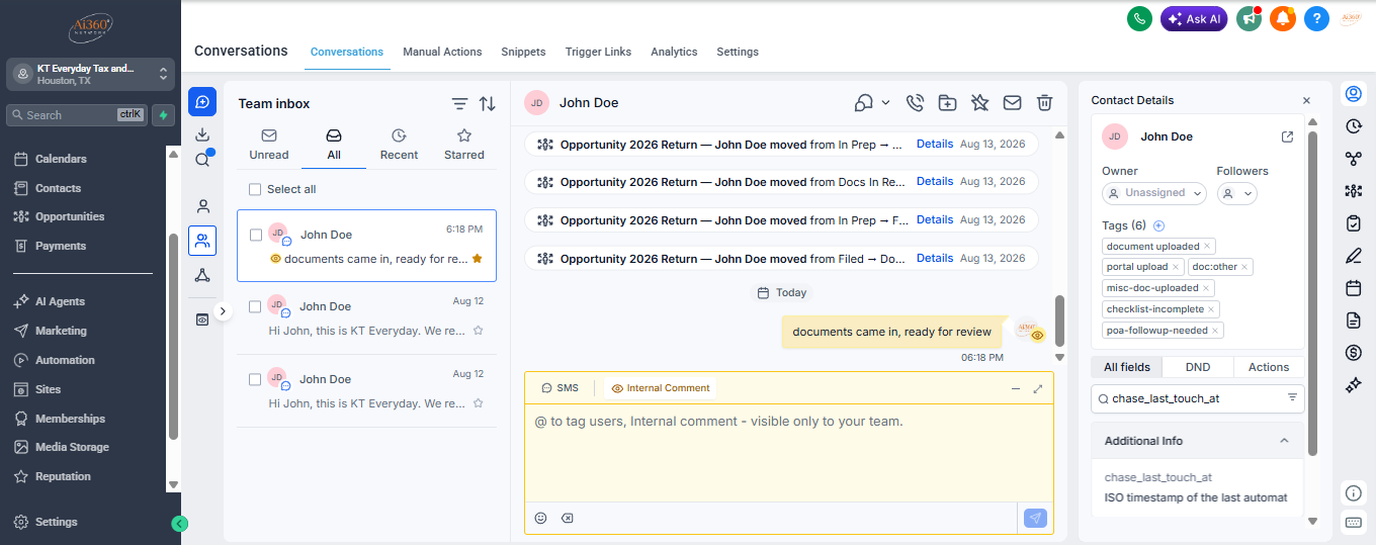Click the sidebar Search field
Viewport: 1376px width, 545px height.
pyautogui.click(x=77, y=115)
